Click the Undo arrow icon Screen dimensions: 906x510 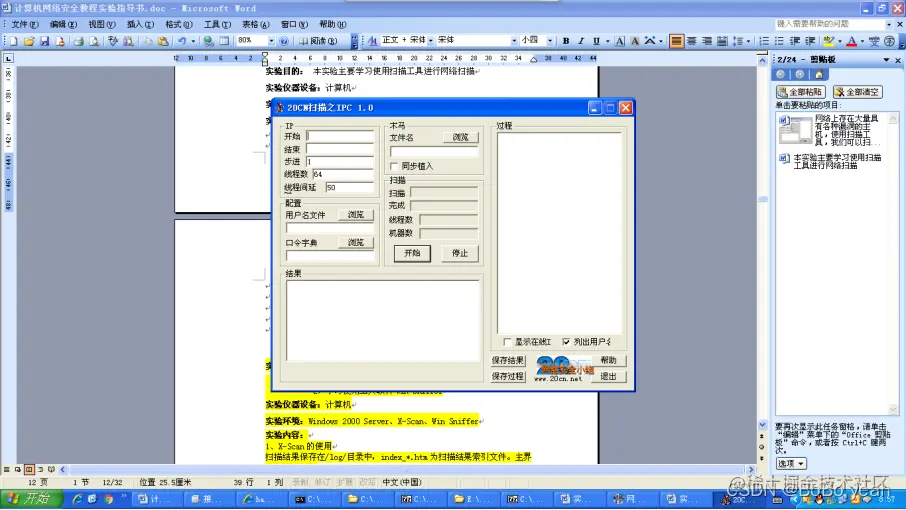click(182, 41)
